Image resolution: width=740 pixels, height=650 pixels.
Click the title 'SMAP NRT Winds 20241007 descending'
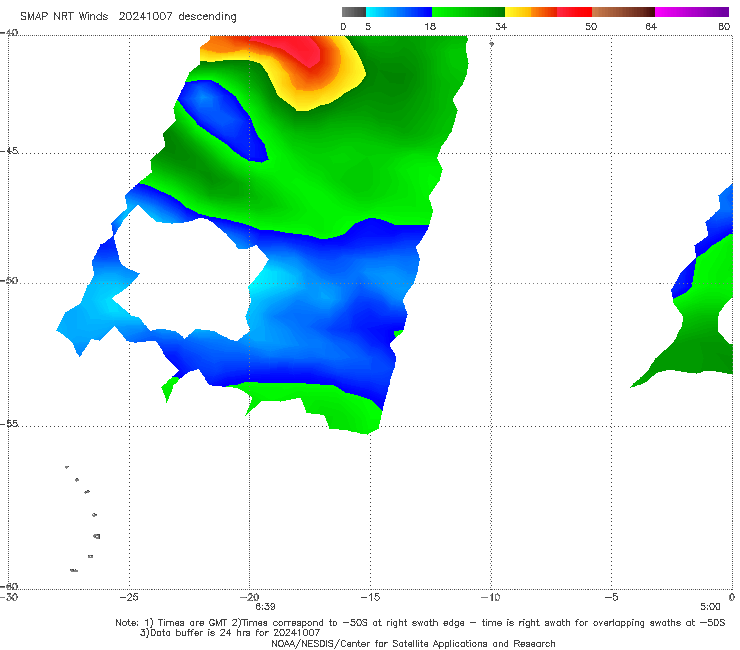128,16
